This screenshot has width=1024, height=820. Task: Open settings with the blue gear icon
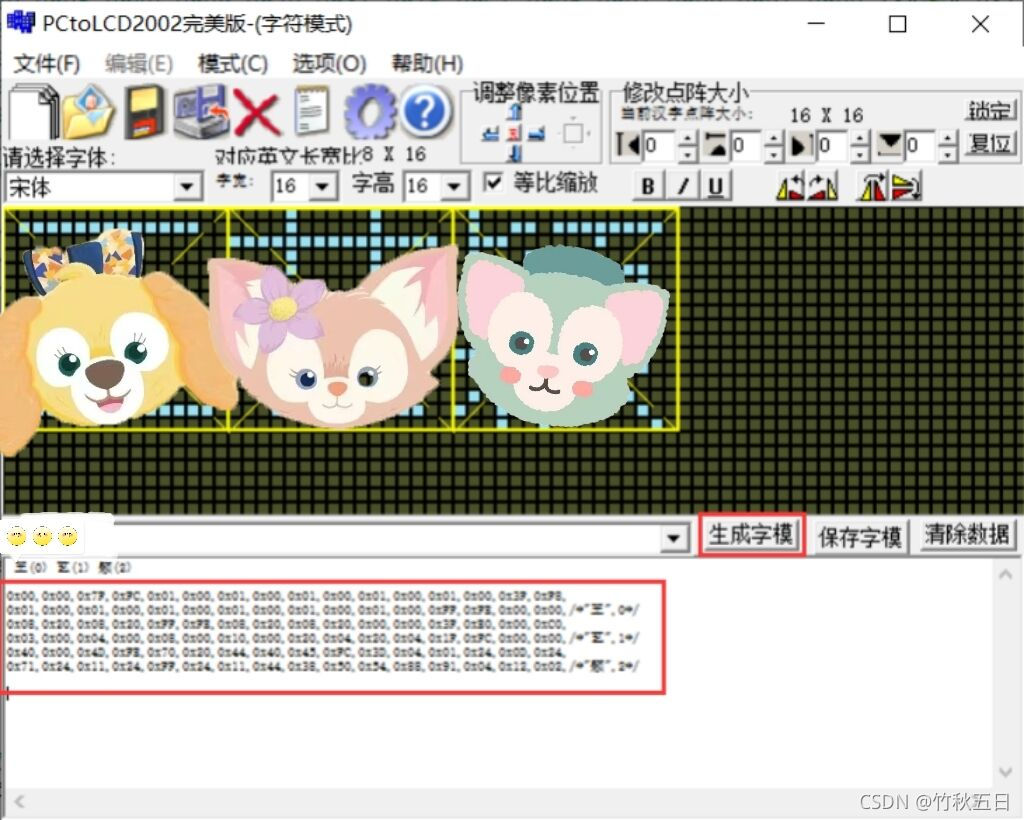point(369,112)
